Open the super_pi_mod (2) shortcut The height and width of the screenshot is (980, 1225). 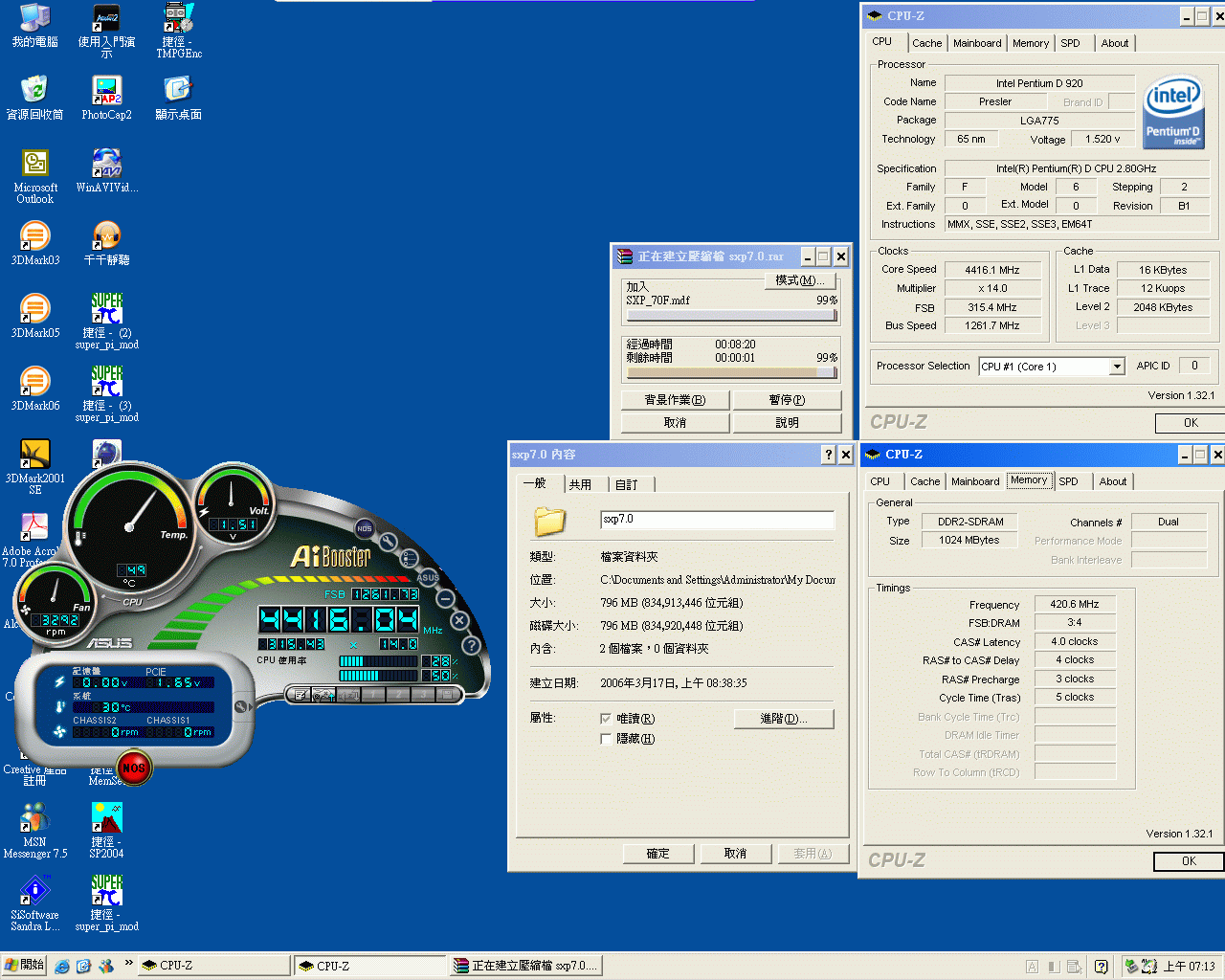point(106,321)
